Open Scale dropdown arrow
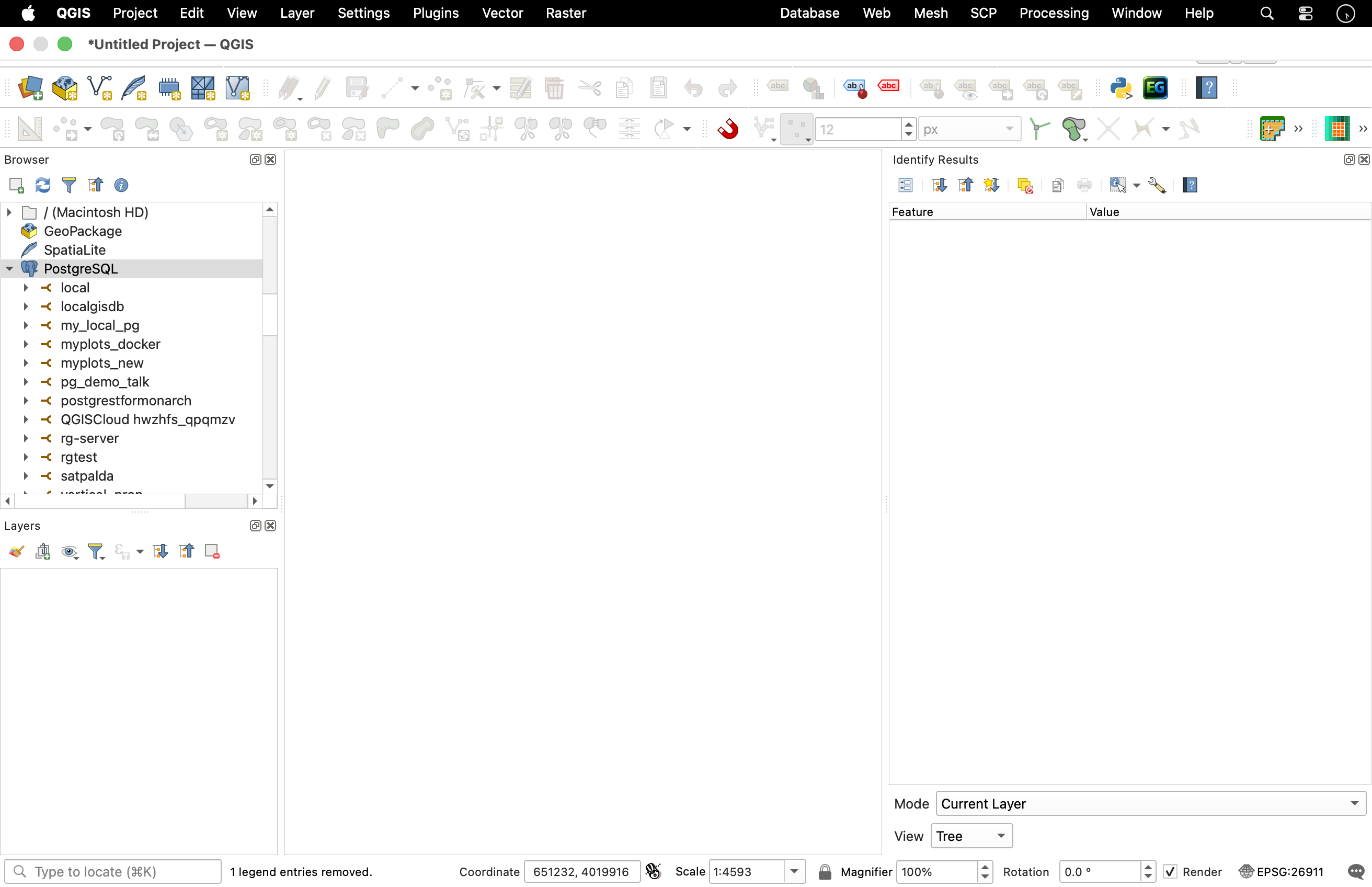 click(795, 871)
